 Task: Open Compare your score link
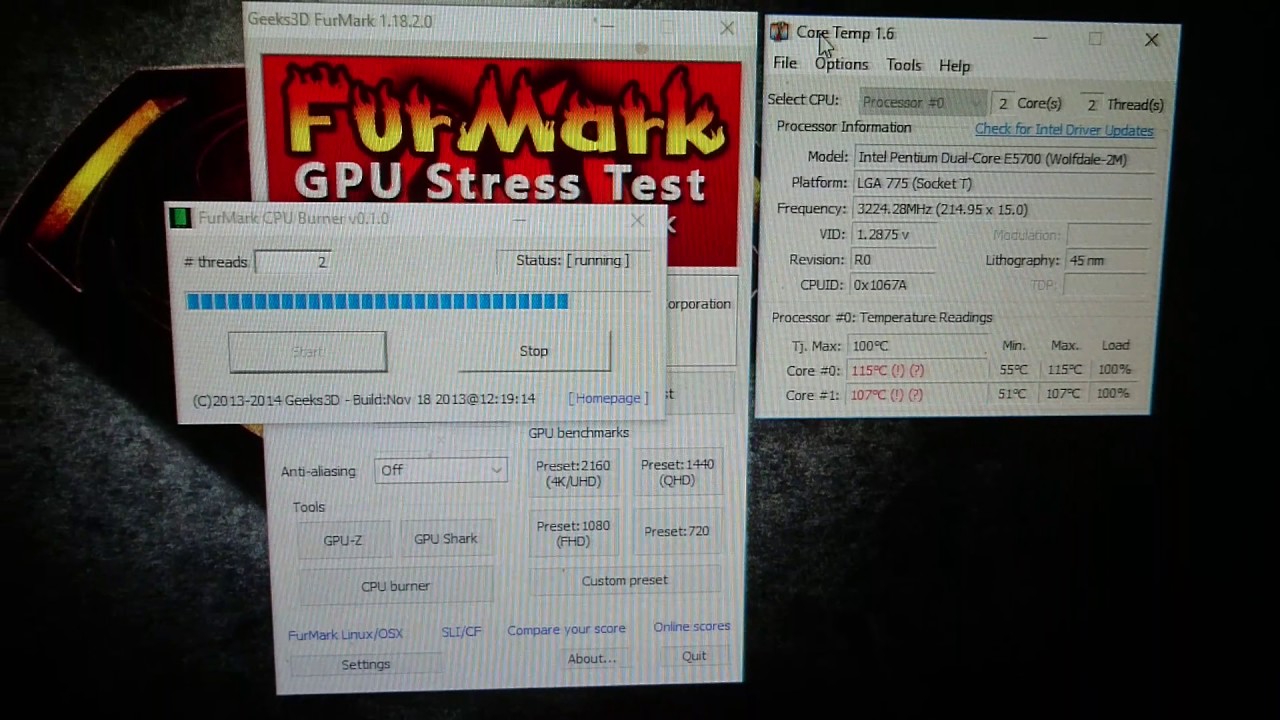click(566, 629)
